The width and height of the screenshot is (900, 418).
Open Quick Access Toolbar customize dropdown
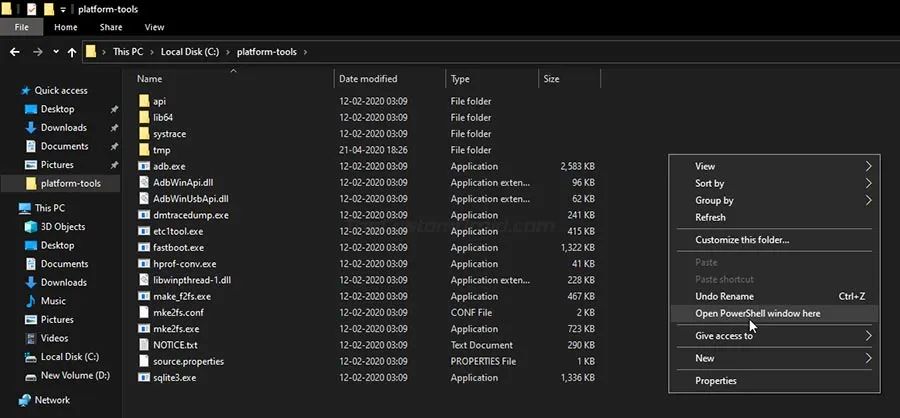point(63,9)
